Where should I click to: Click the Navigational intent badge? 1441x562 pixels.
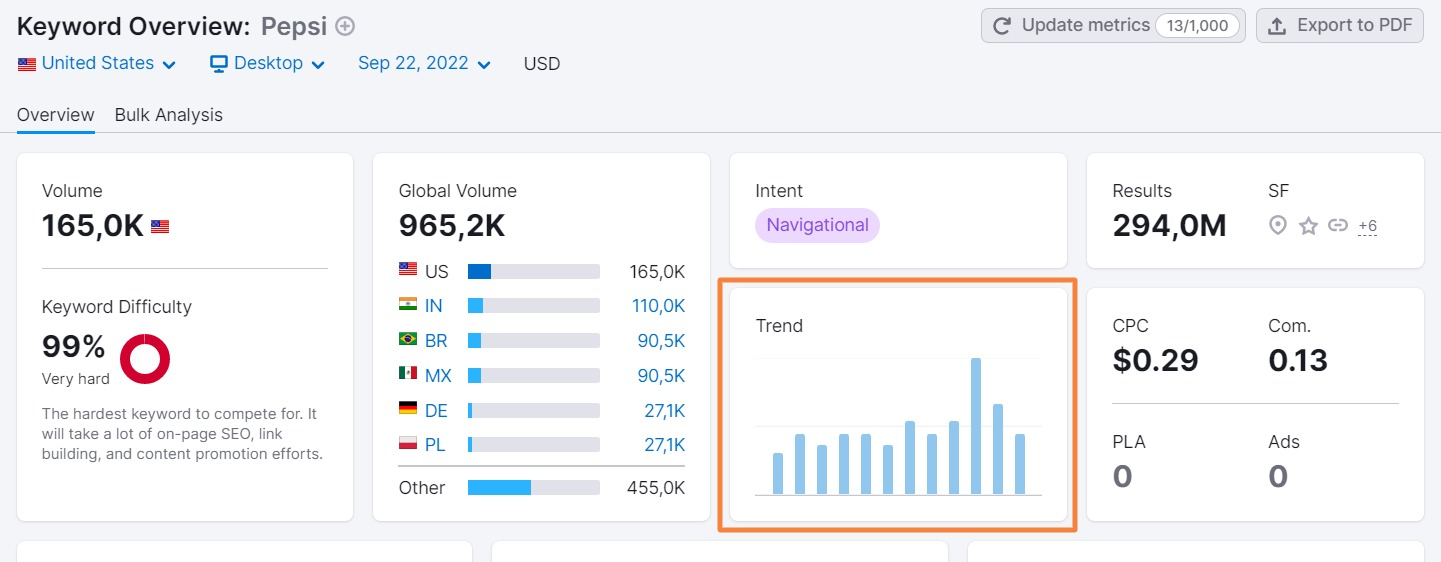pyautogui.click(x=817, y=225)
